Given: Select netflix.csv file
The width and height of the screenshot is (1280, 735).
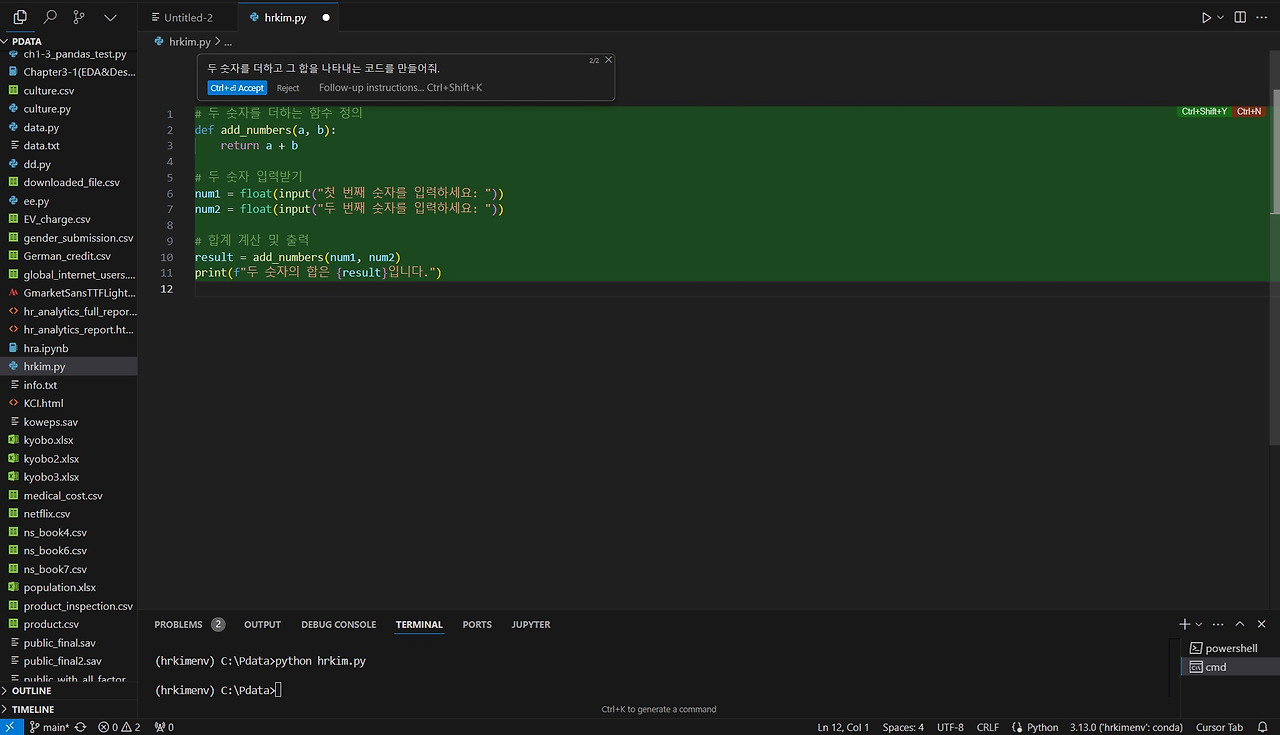Looking at the screenshot, I should (x=69, y=514).
